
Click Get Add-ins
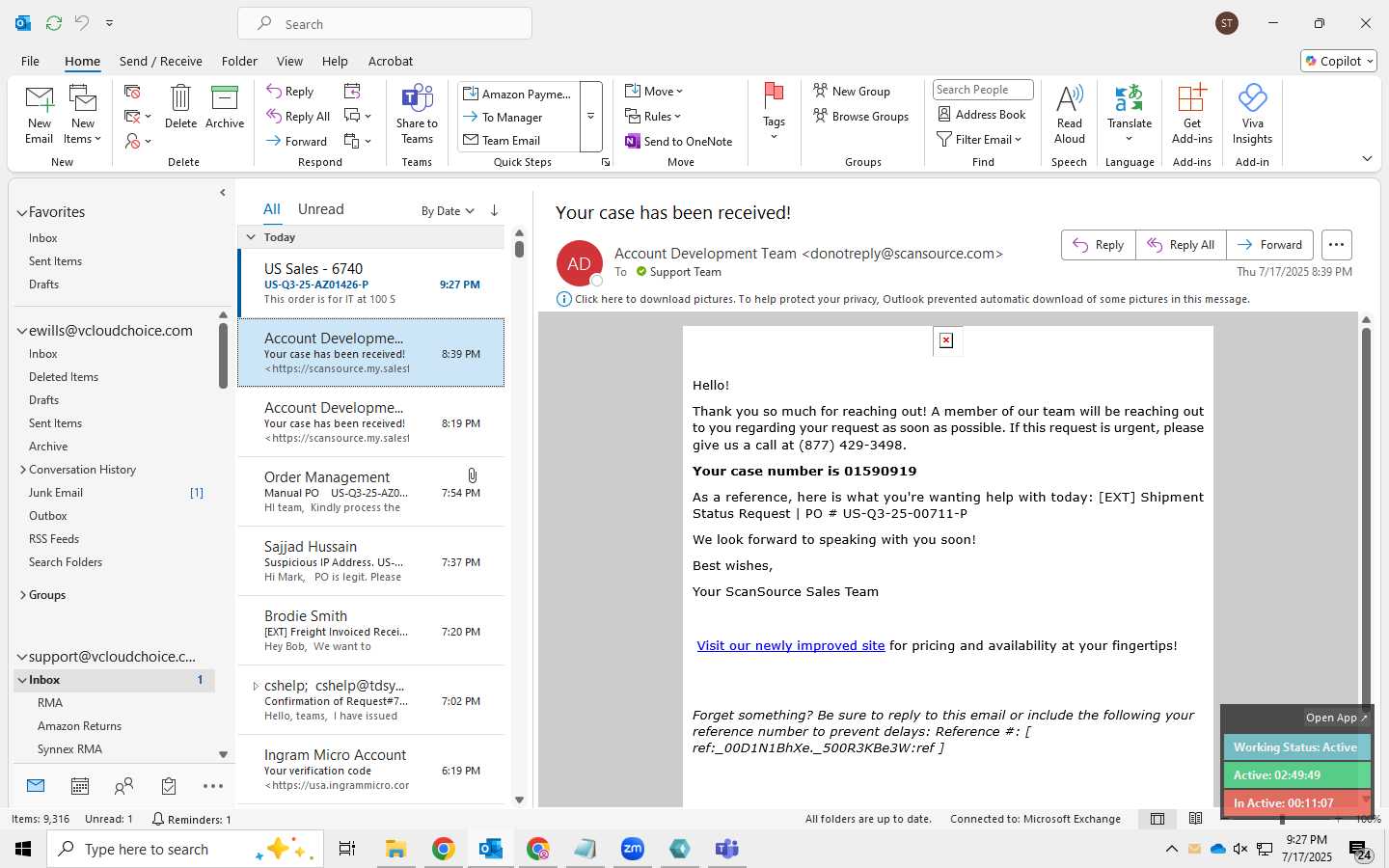point(1192,114)
